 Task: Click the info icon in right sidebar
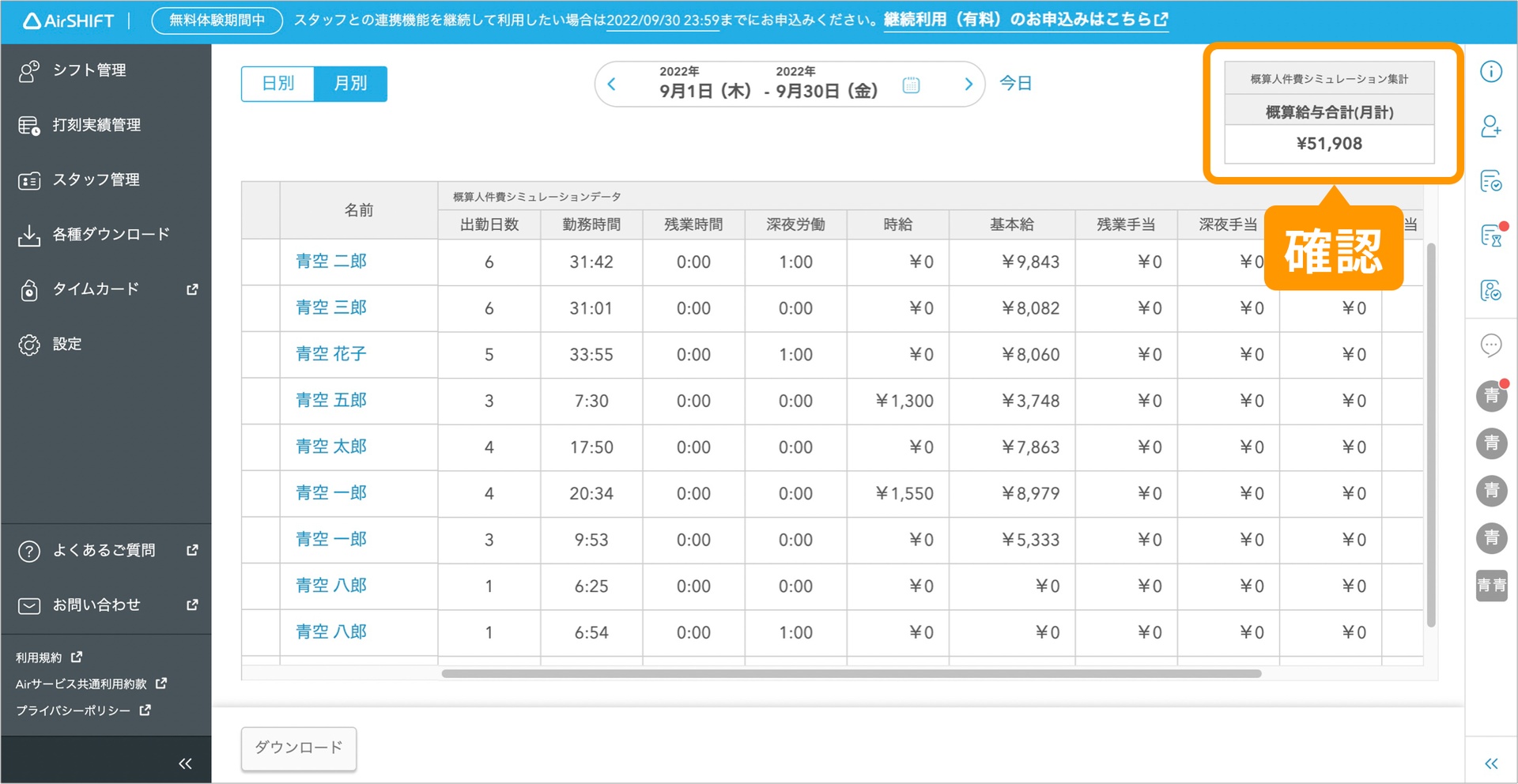[x=1490, y=72]
